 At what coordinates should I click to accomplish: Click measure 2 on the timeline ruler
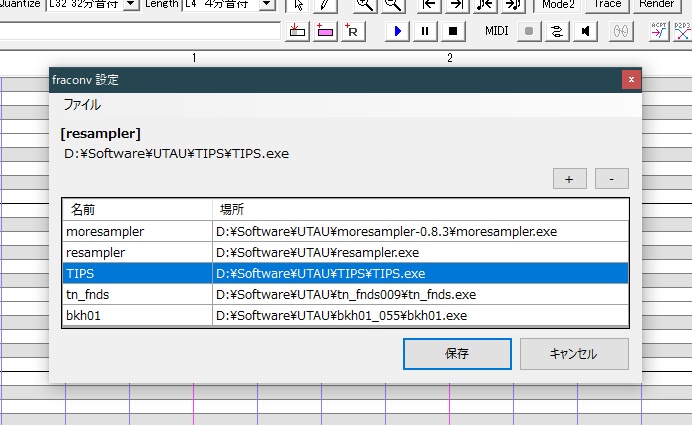coord(450,58)
